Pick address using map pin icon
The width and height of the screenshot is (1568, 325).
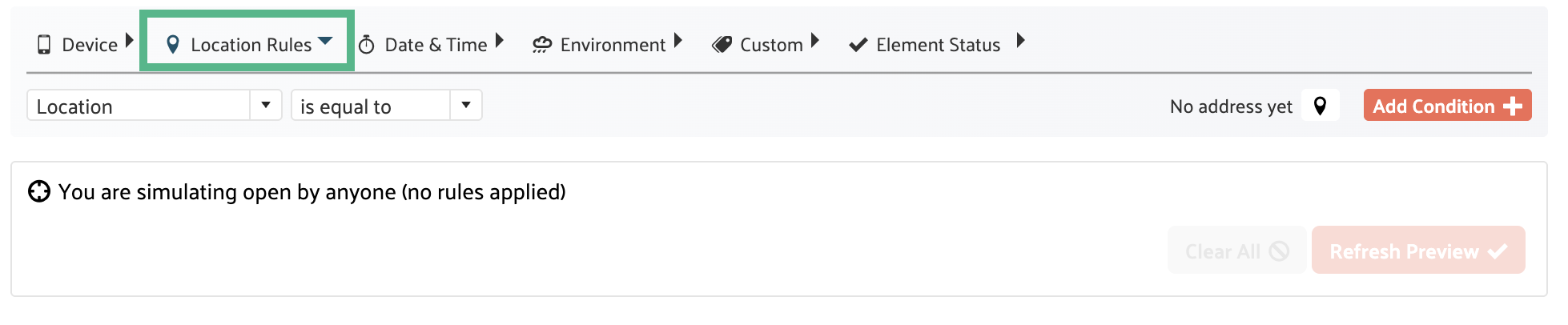(x=1320, y=106)
